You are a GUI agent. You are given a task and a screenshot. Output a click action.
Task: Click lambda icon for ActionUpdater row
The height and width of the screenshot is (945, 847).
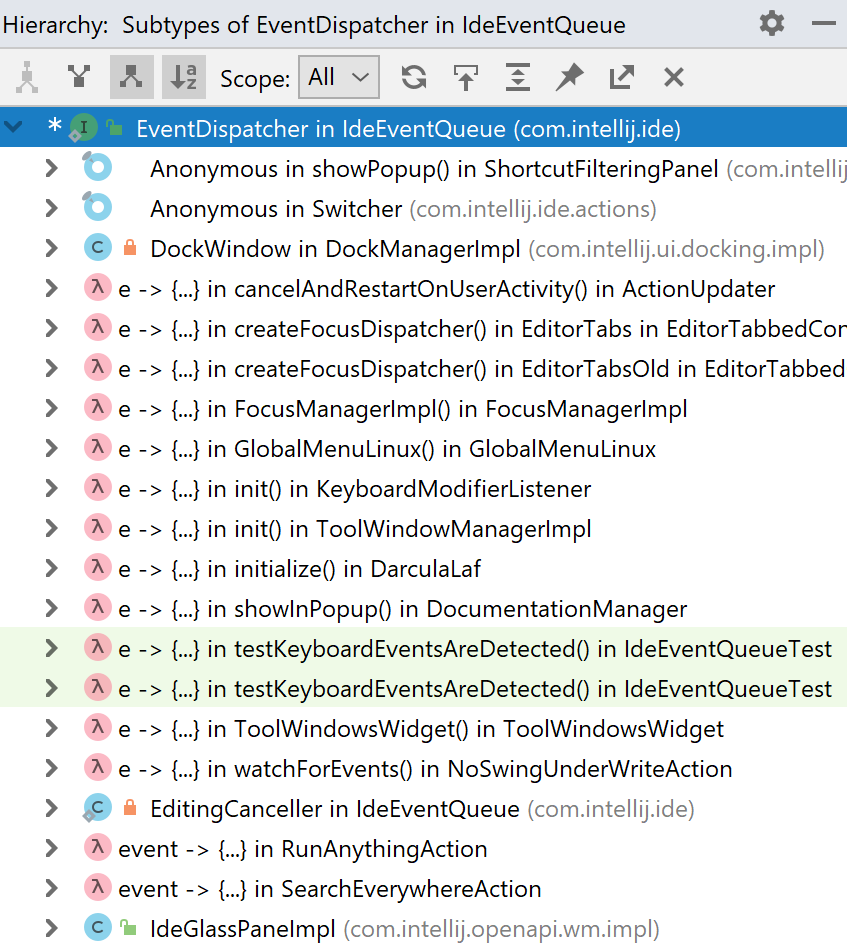coord(98,287)
